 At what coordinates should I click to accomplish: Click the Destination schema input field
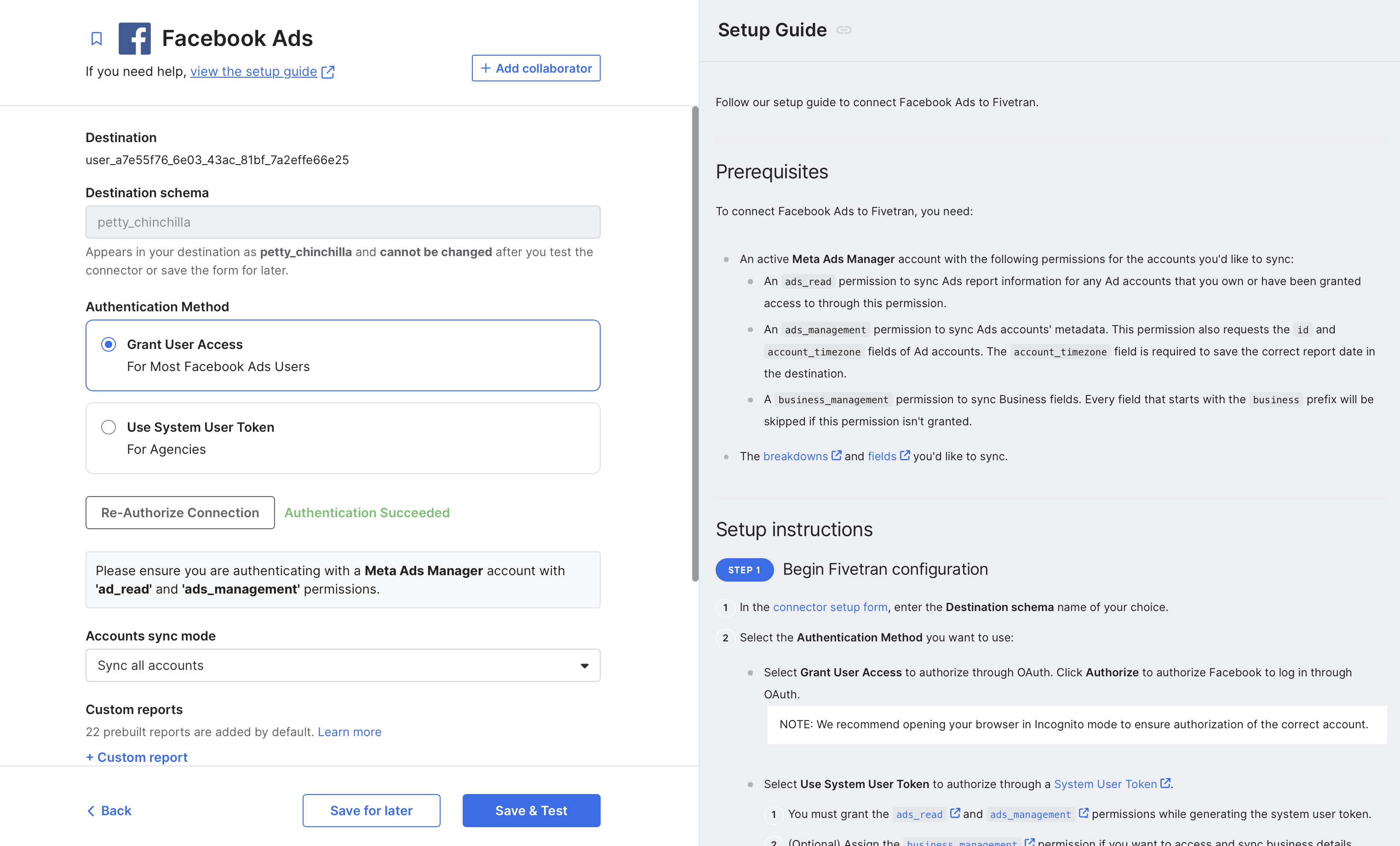click(x=343, y=222)
